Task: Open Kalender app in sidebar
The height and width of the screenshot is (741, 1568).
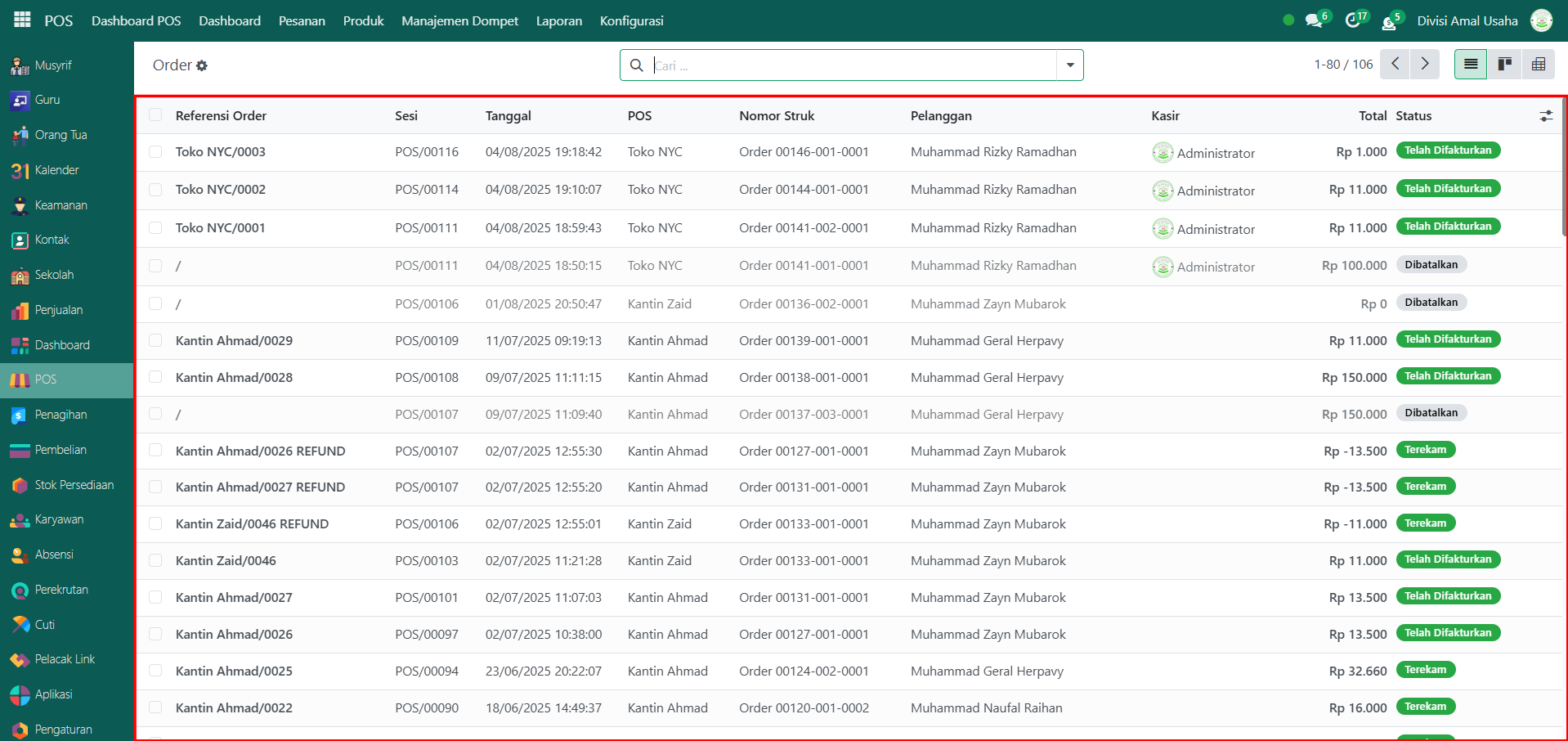Action: tap(56, 170)
